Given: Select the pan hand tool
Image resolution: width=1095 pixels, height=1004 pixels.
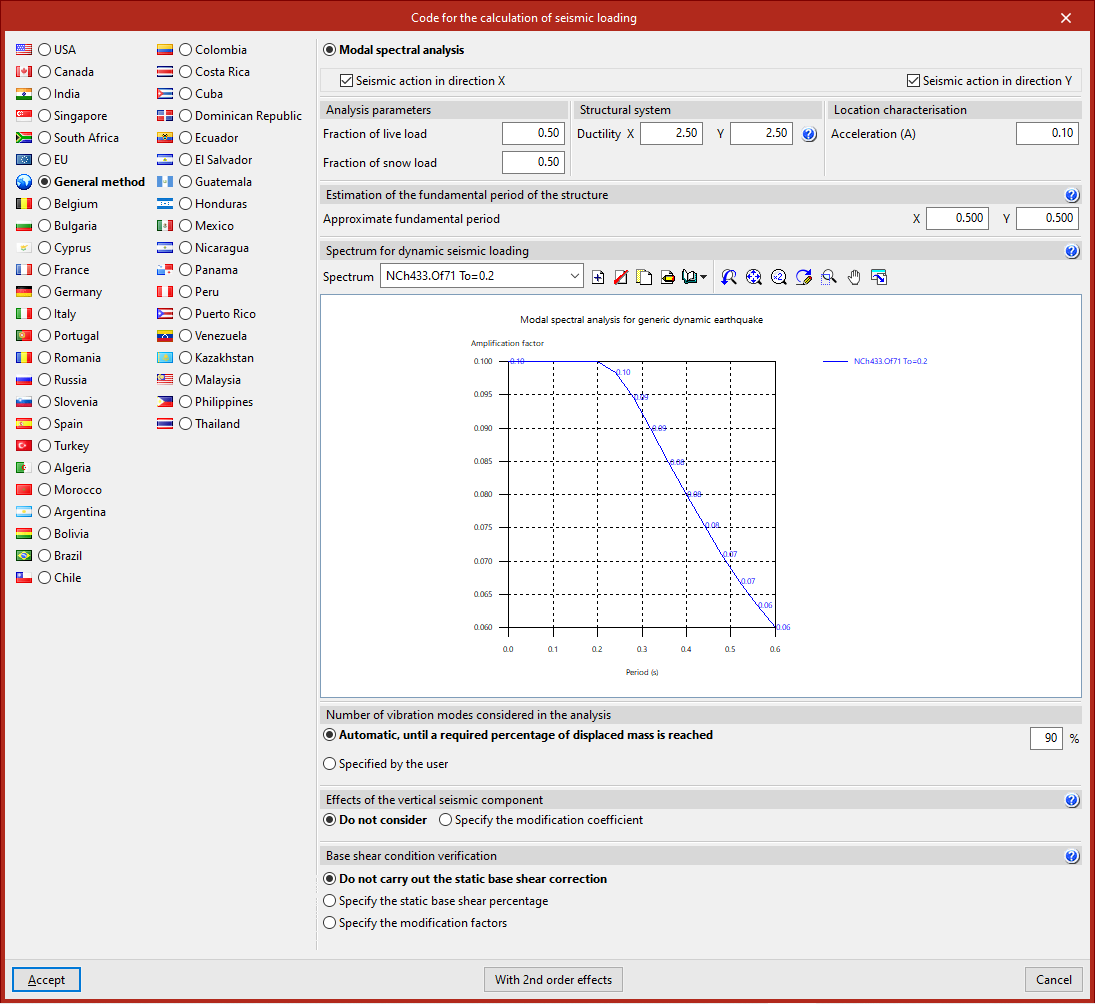Looking at the screenshot, I should pos(854,277).
